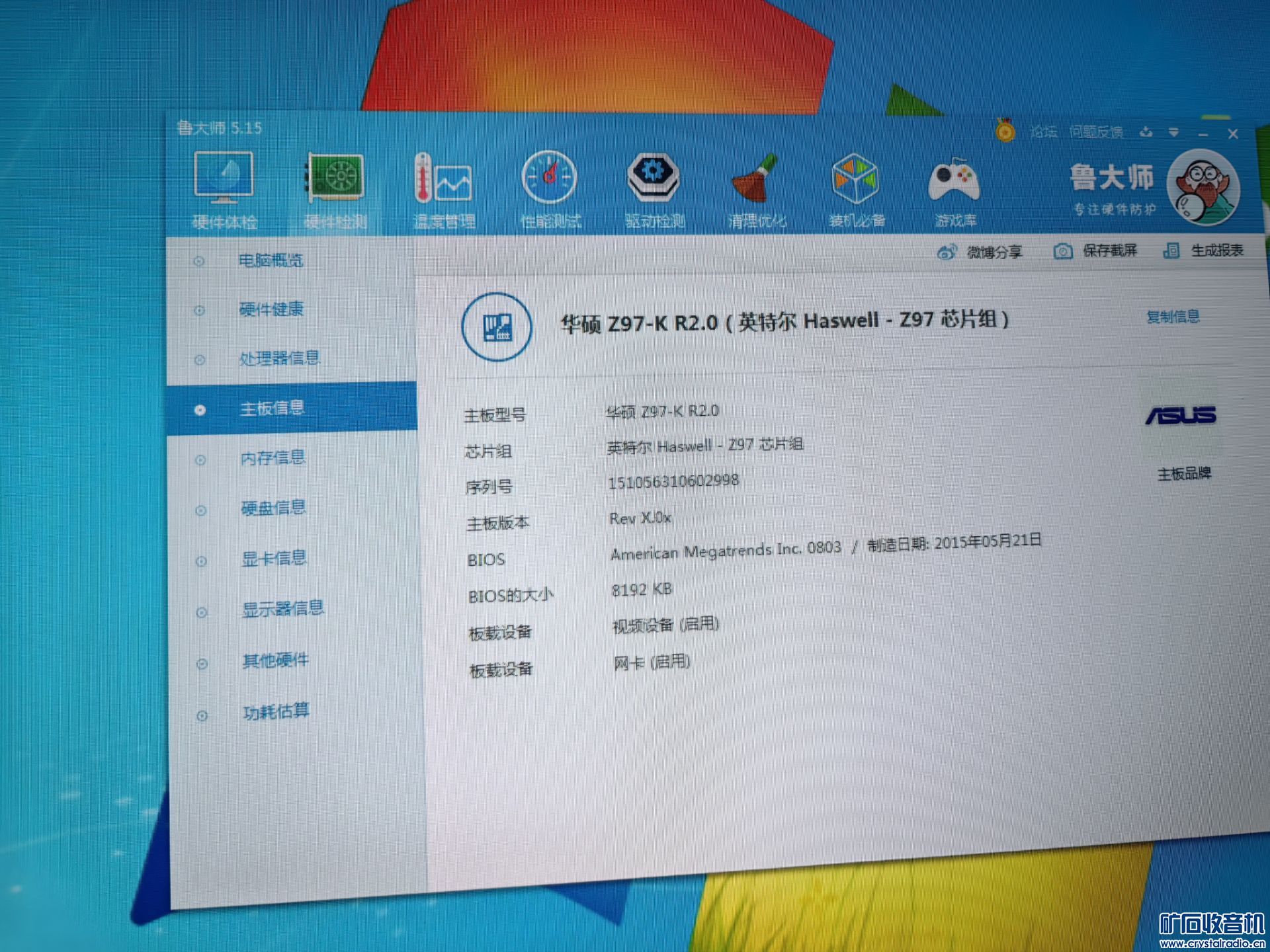This screenshot has width=1270, height=952.
Task: Click report icon beside 生成报表
Action: click(1171, 251)
